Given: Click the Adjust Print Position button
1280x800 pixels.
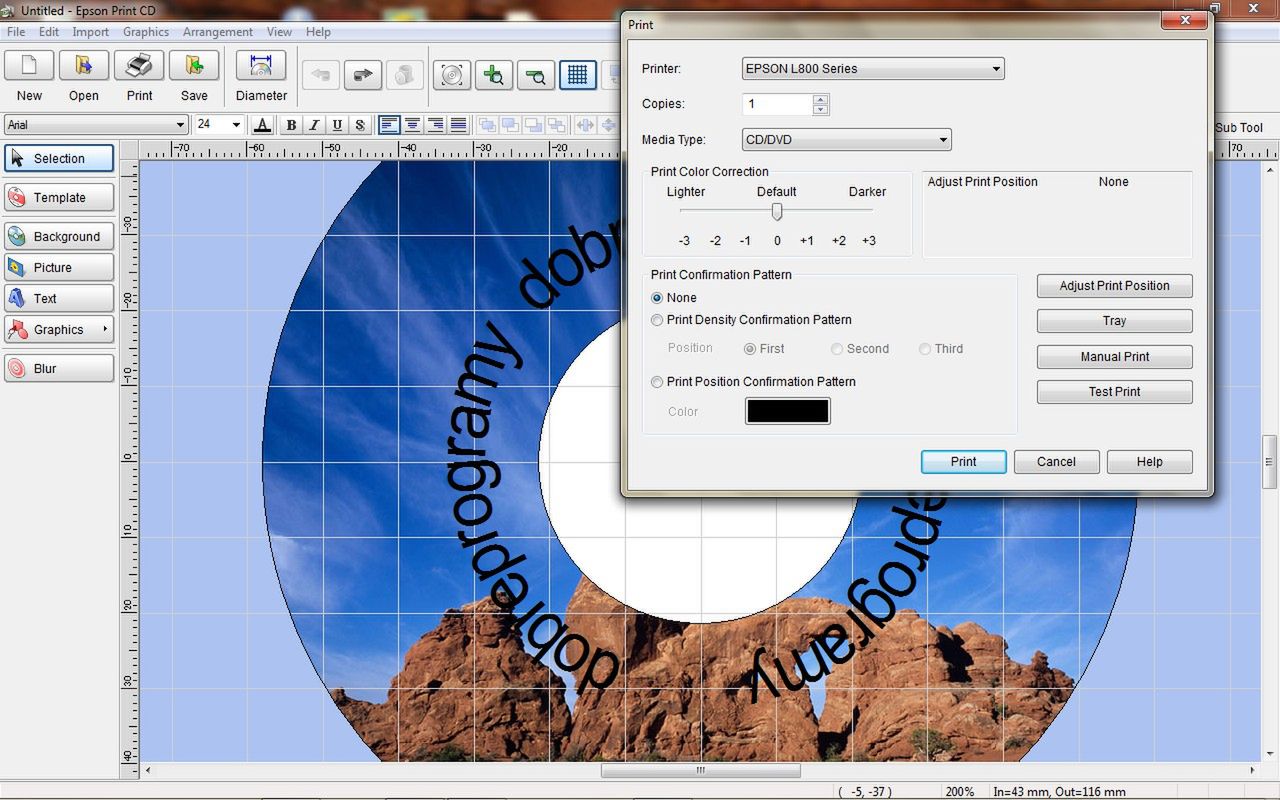Looking at the screenshot, I should click(1114, 286).
